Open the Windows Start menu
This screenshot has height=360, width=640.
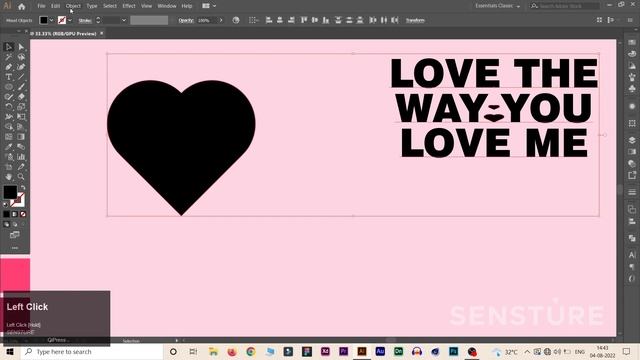coord(10,351)
